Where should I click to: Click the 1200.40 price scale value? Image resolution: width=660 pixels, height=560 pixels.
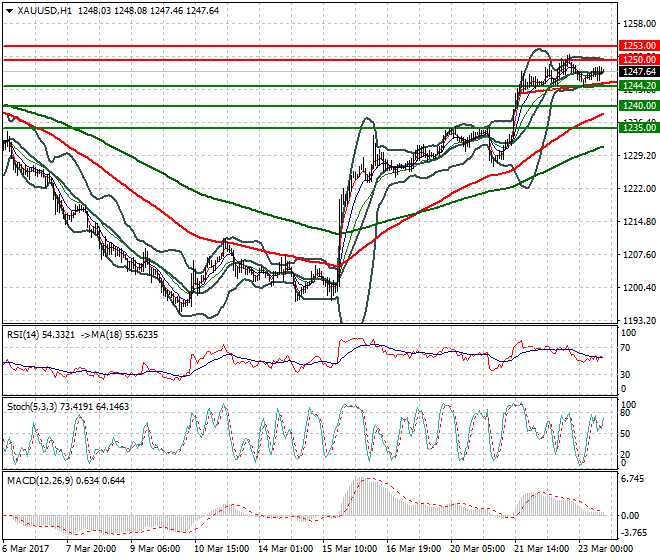click(639, 288)
